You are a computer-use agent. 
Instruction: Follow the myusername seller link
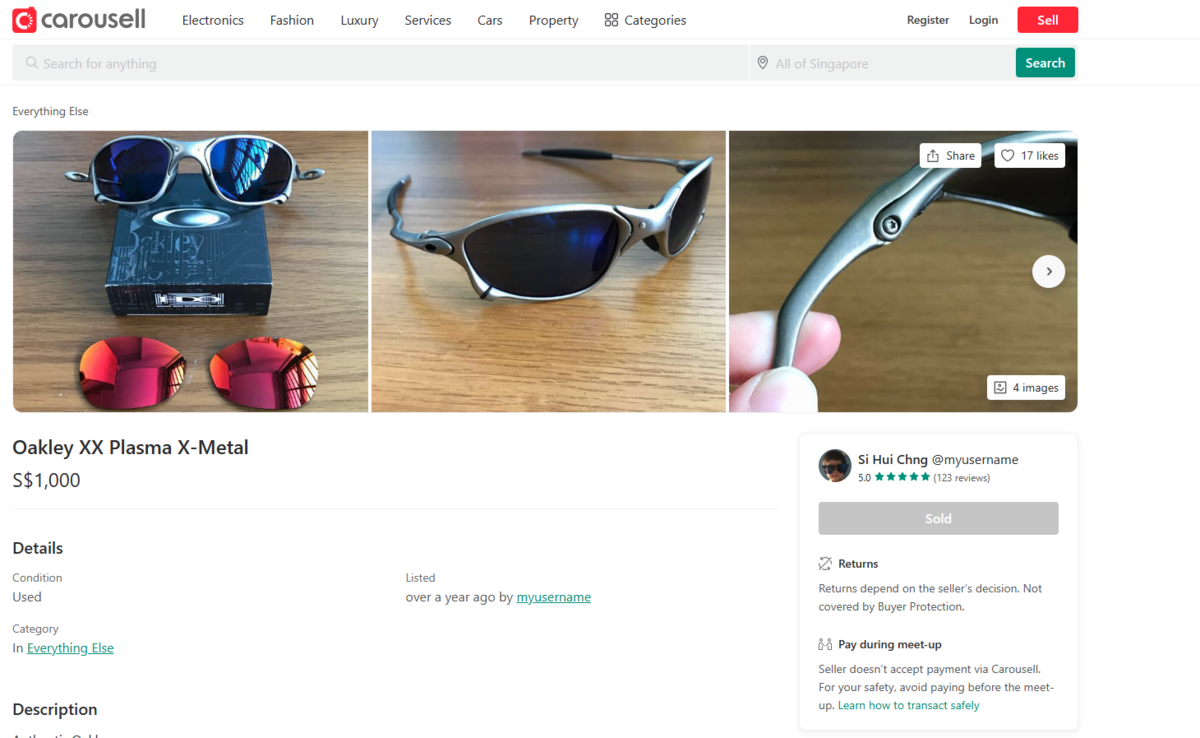553,597
